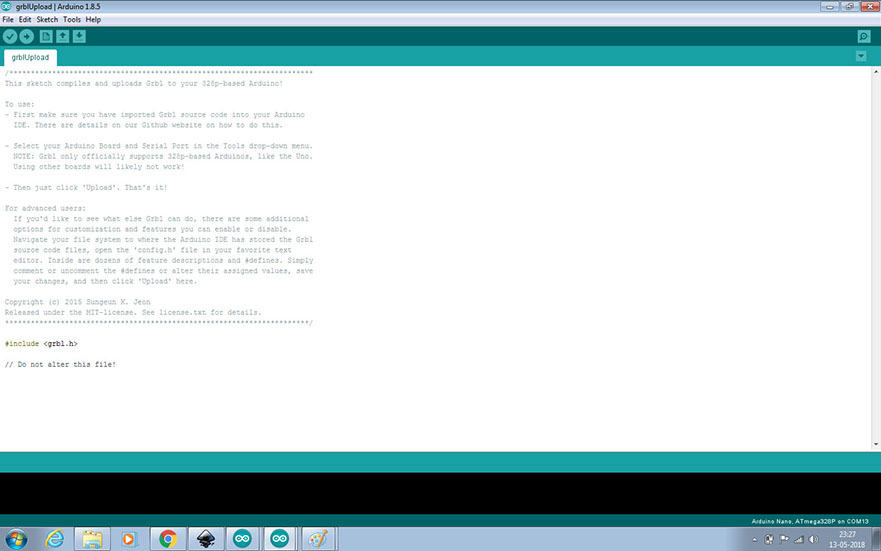Launch Internet Explorer from the taskbar
Image resolution: width=881 pixels, height=551 pixels.
click(x=55, y=539)
